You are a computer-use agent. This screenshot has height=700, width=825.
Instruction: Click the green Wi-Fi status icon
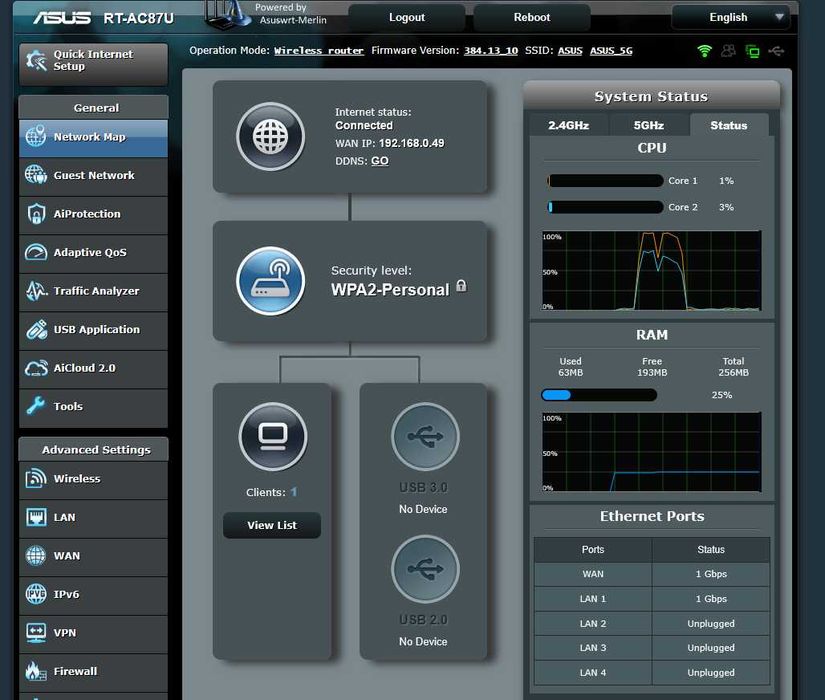tap(705, 51)
